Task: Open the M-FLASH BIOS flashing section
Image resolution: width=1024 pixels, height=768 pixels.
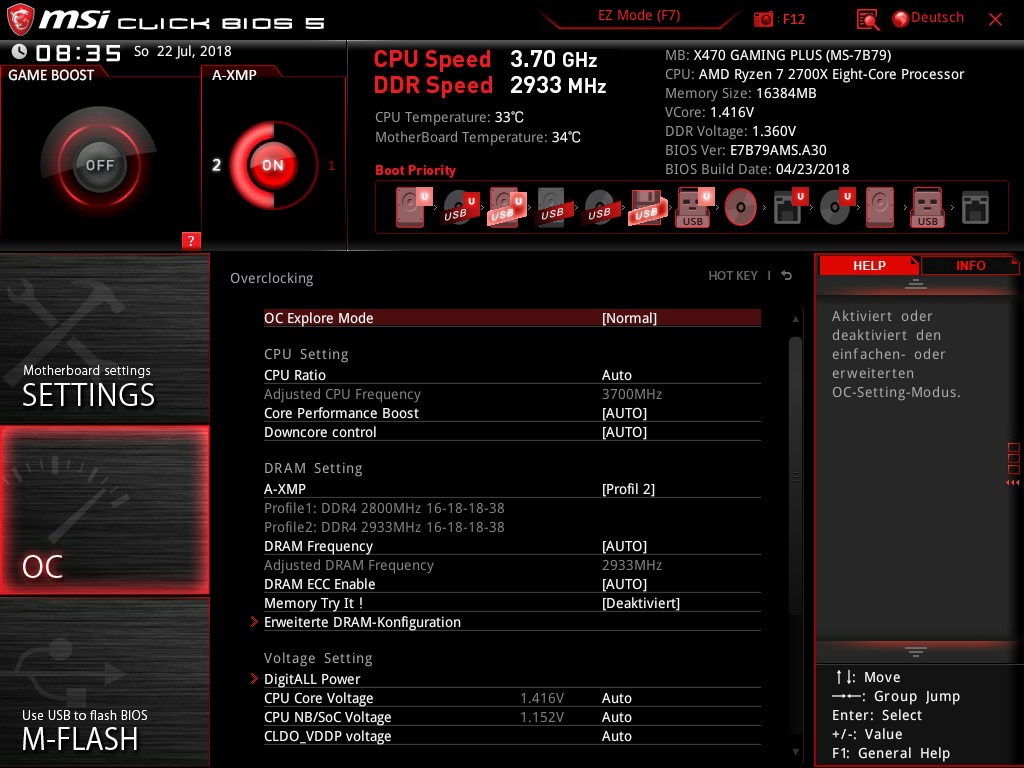Action: point(104,682)
